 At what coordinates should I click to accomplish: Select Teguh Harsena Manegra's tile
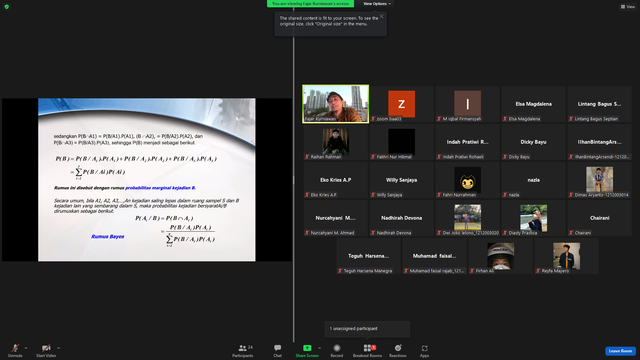click(x=369, y=256)
